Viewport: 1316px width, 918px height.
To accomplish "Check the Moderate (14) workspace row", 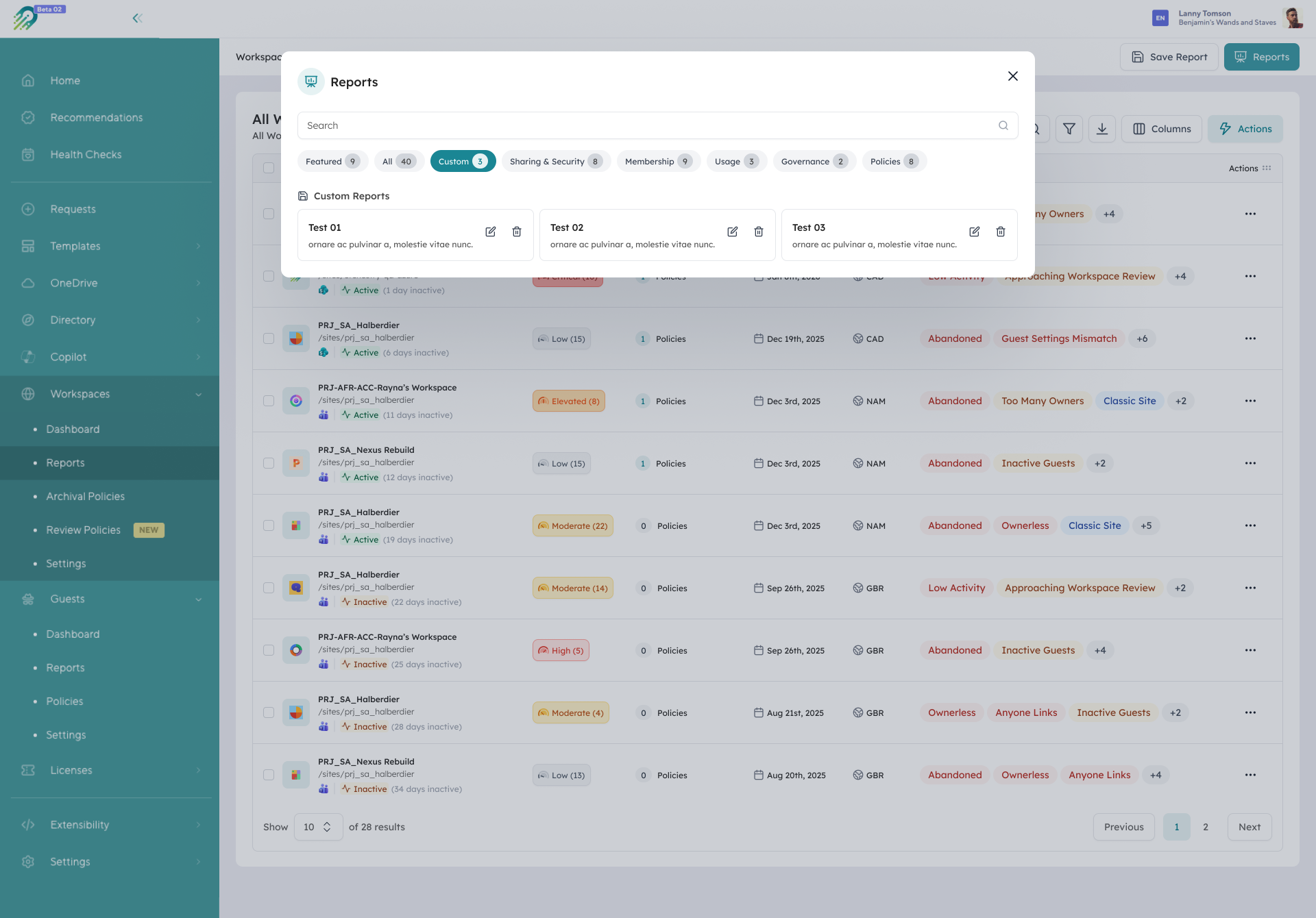I will pos(269,588).
